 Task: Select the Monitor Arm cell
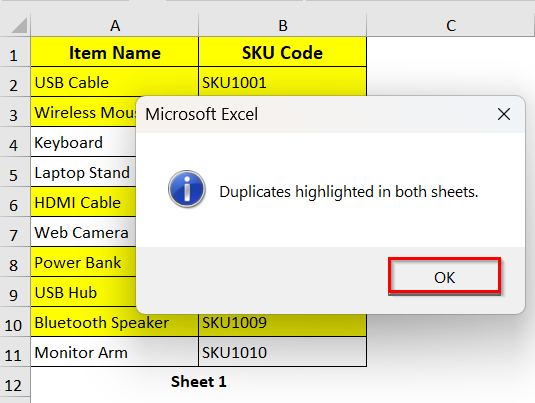point(115,352)
